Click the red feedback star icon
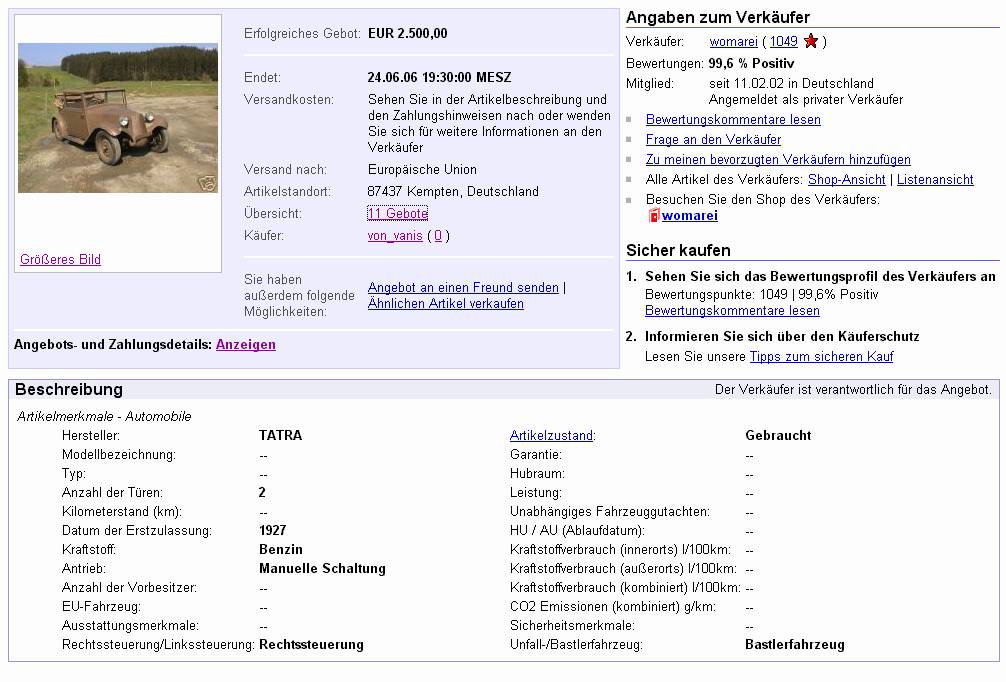Image resolution: width=1006 pixels, height=682 pixels. coord(811,42)
